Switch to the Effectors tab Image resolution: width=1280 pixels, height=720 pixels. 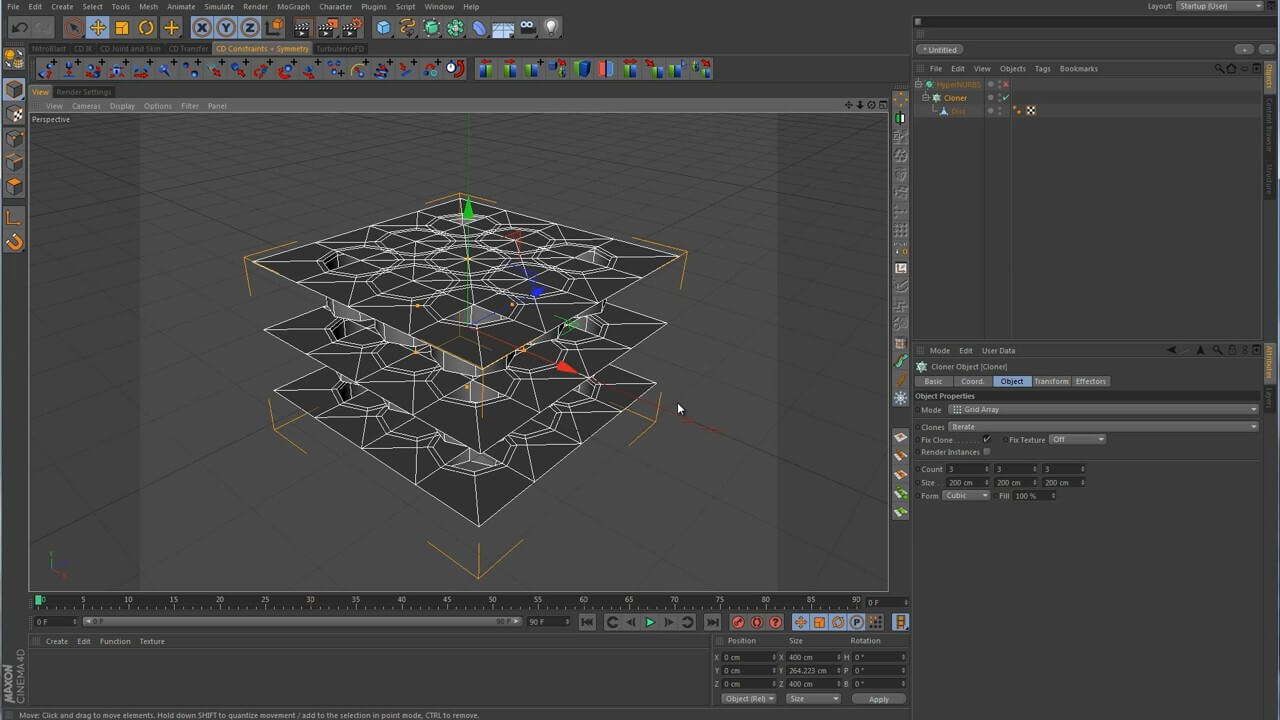click(x=1090, y=381)
